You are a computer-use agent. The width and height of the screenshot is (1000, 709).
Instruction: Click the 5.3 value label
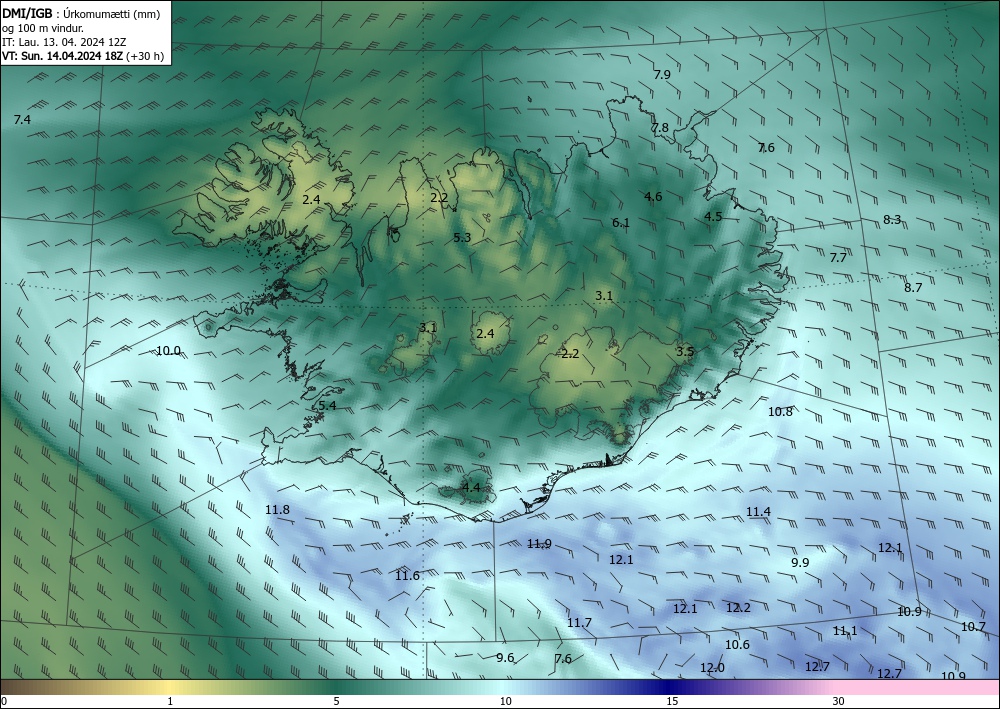[462, 237]
